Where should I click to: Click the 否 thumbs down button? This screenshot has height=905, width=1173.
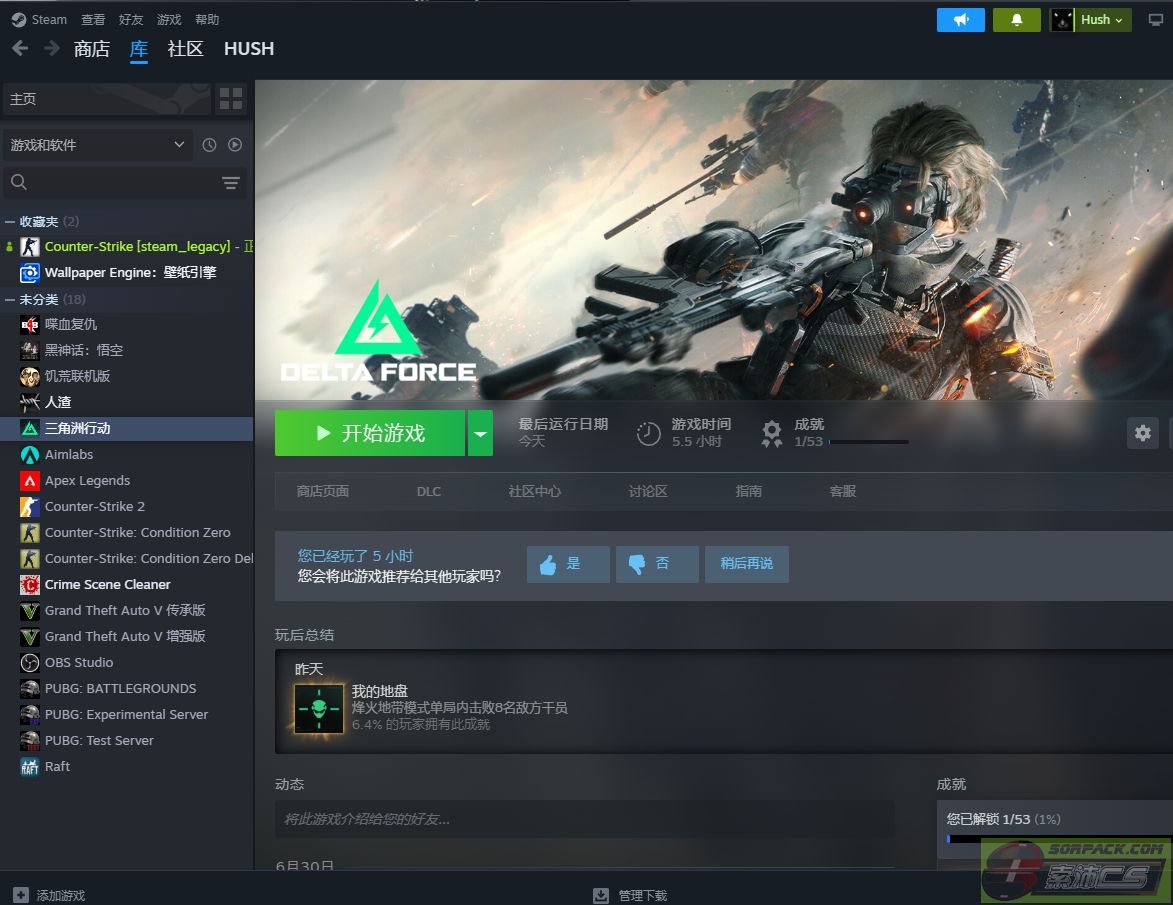(658, 564)
